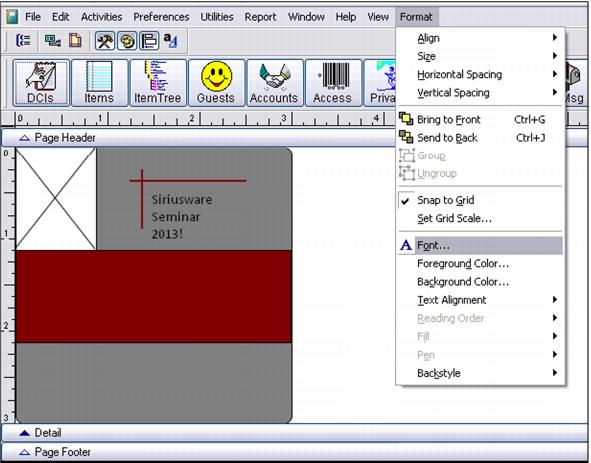This screenshot has width=591, height=463.
Task: Select the lower gray rectangle area
Action: coord(154,382)
